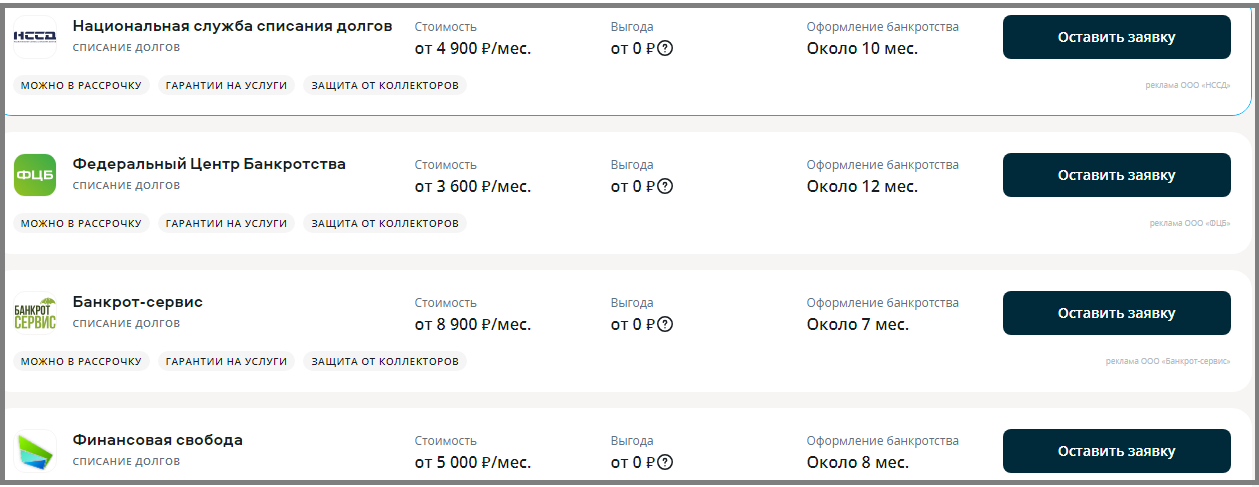
Task: Click the реклама ООО «Банкрот-сервис» label
Action: [x=1168, y=361]
